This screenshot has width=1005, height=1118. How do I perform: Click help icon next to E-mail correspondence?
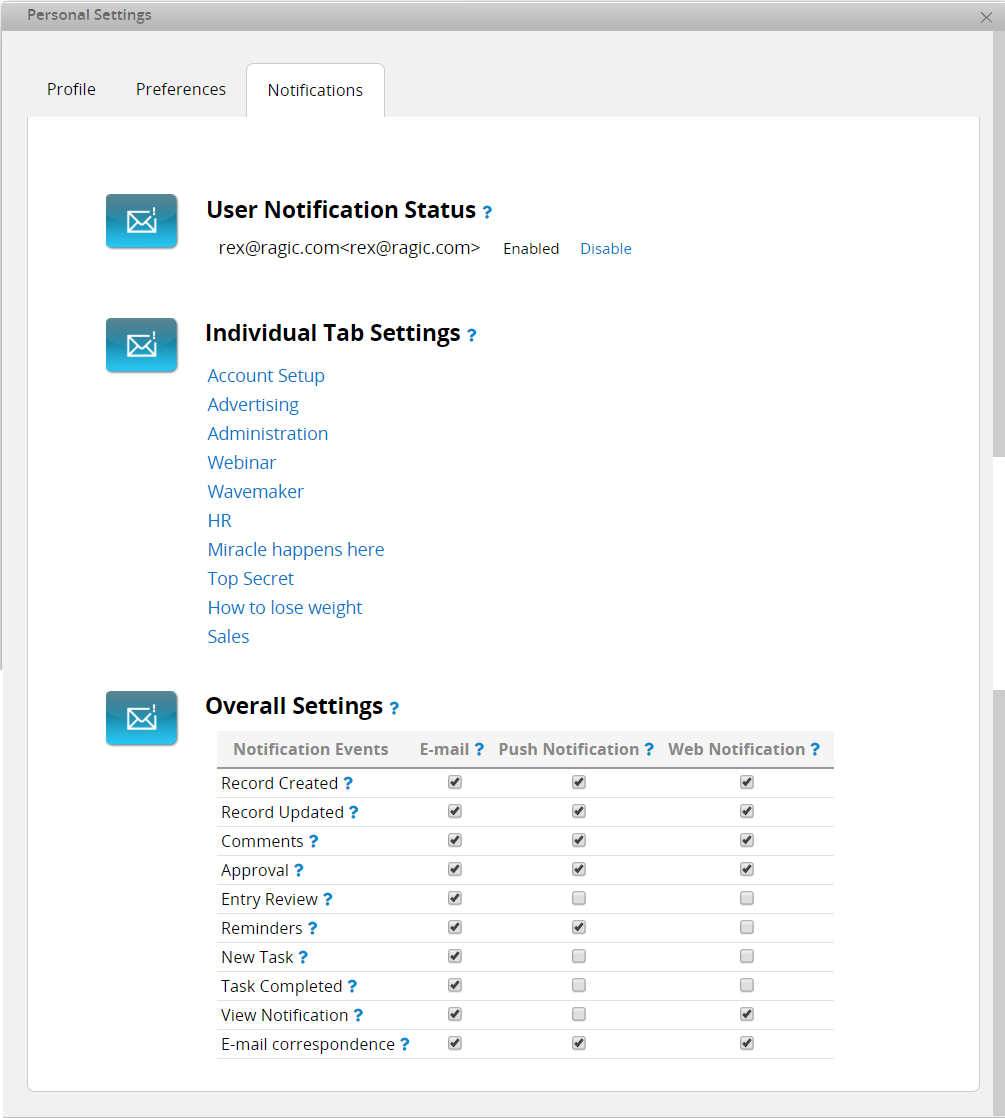[405, 1044]
